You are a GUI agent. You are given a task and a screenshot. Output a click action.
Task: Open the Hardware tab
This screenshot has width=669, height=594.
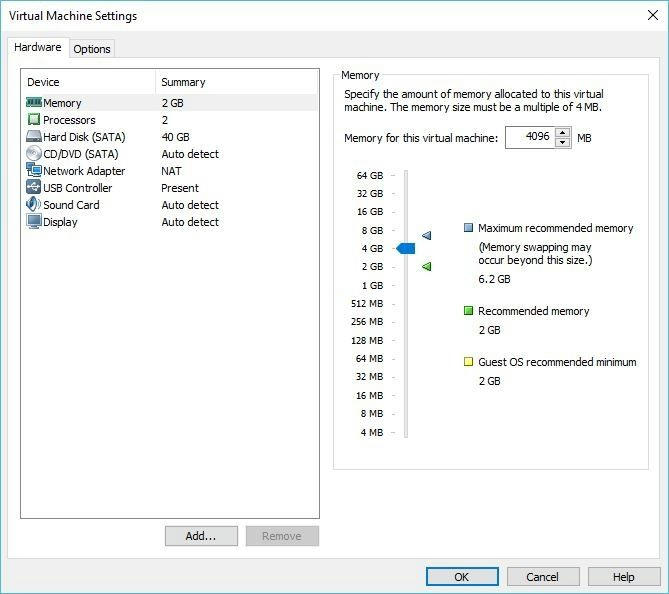click(x=38, y=47)
